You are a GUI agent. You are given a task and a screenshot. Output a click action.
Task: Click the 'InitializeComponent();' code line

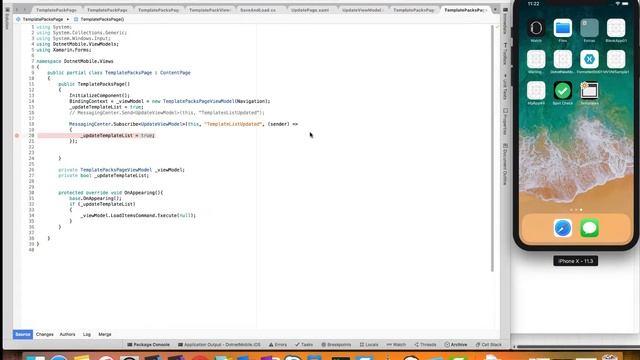point(99,96)
